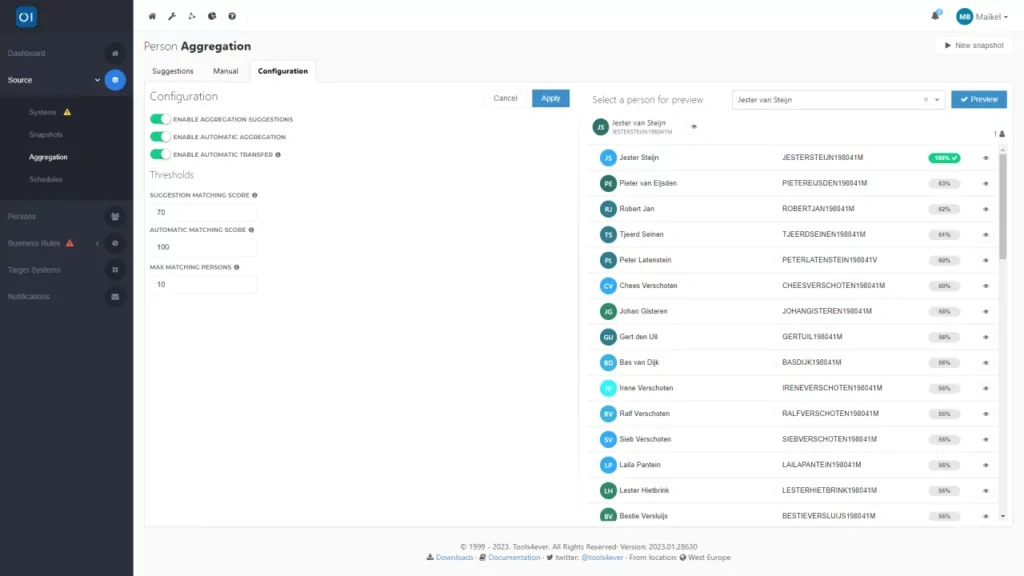Click the notifications bell icon
Viewport: 1024px width, 576px height.
pos(935,14)
